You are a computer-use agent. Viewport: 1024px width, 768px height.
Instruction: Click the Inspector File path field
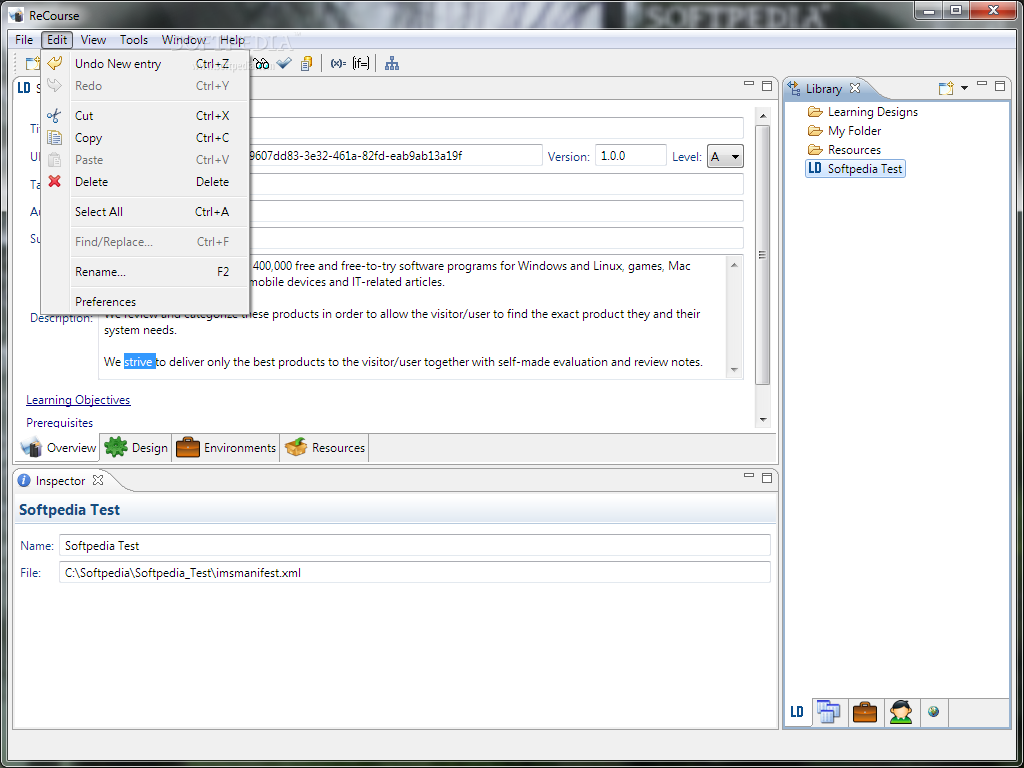click(415, 573)
